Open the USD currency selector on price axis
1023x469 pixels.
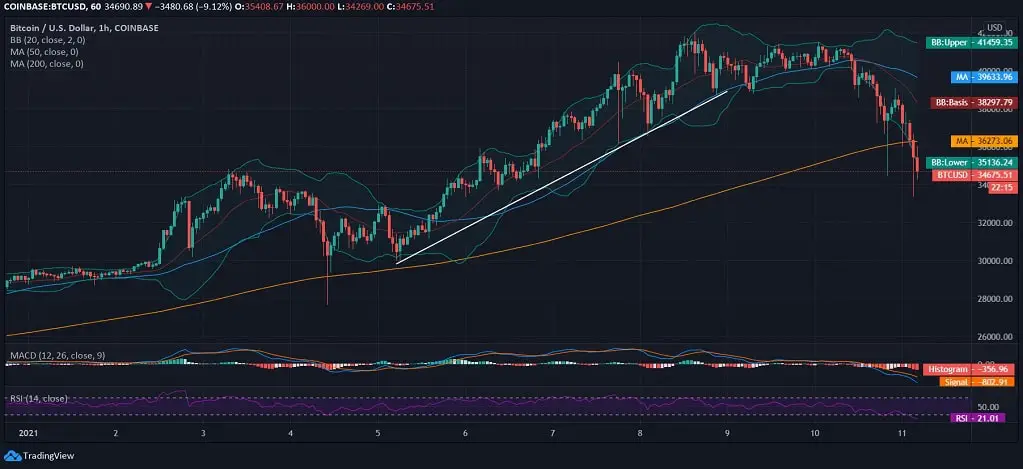[x=994, y=27]
